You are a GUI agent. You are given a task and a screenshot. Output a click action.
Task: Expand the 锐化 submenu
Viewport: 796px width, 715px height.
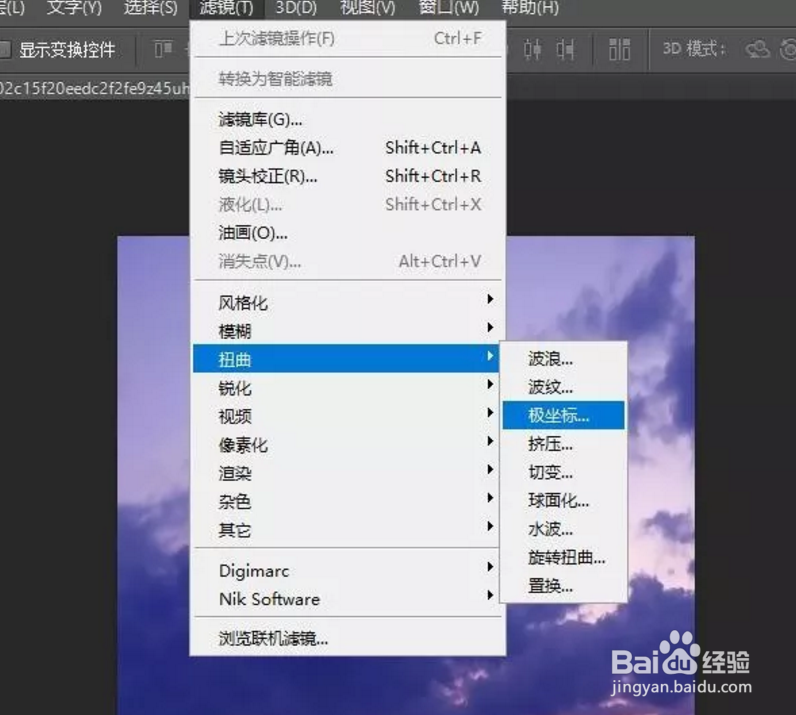(346, 388)
